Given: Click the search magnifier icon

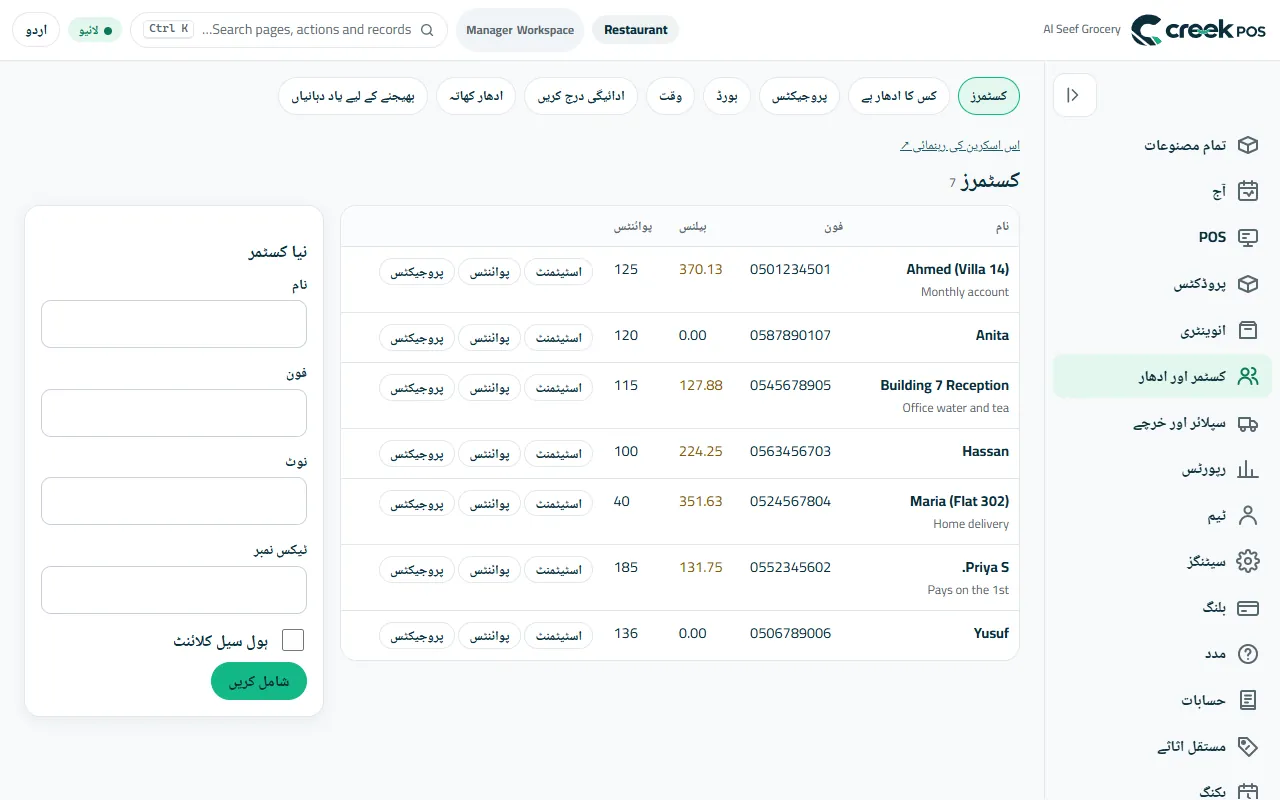Looking at the screenshot, I should coord(427,30).
